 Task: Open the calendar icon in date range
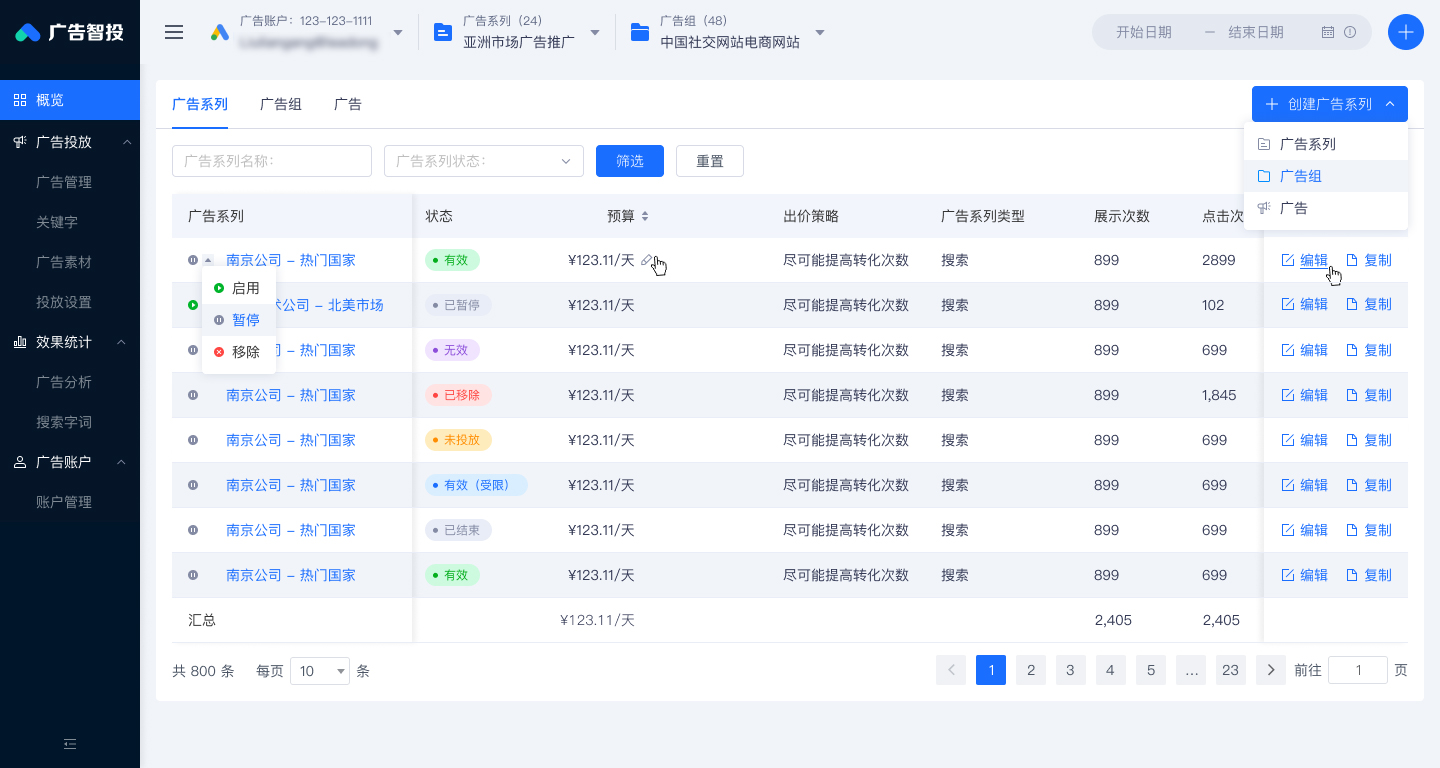tap(1328, 32)
